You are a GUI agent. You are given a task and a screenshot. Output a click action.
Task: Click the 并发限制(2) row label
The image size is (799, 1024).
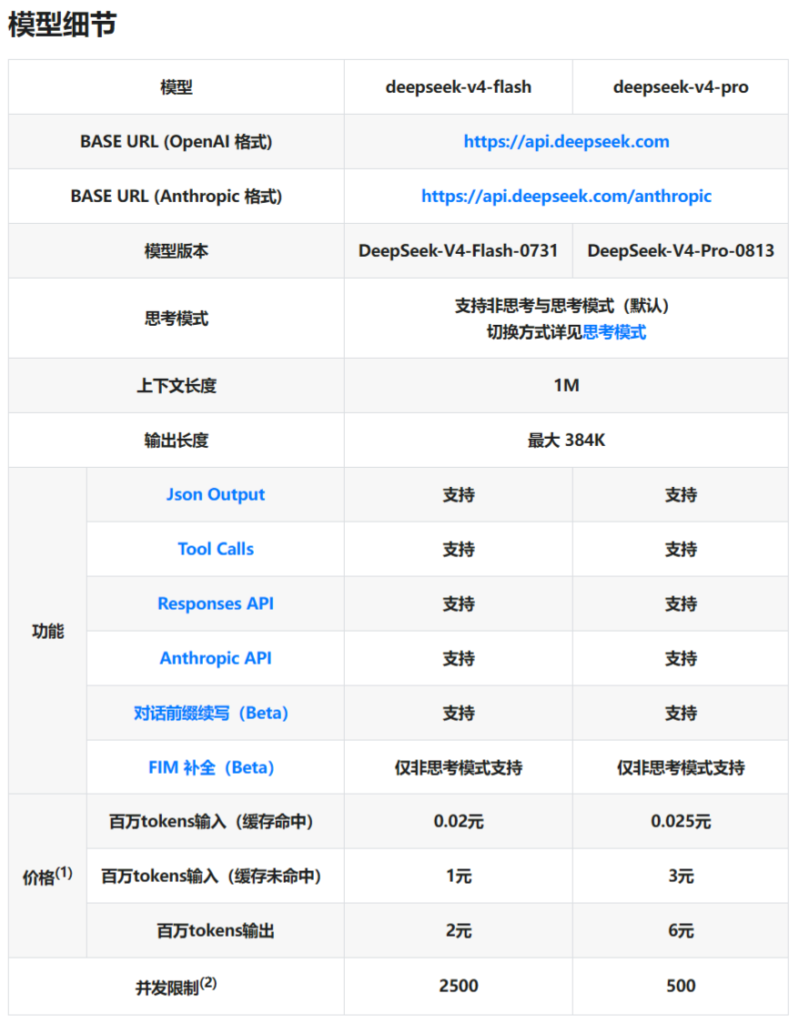(x=176, y=986)
